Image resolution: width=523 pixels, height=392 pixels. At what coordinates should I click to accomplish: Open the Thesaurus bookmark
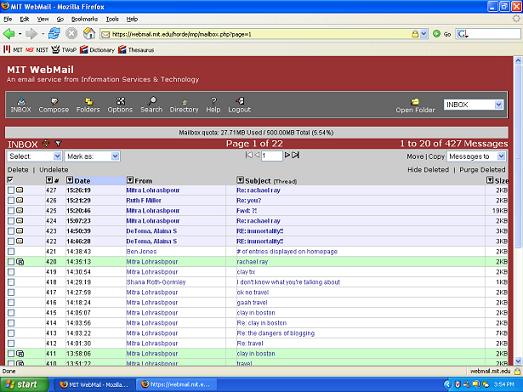136,50
